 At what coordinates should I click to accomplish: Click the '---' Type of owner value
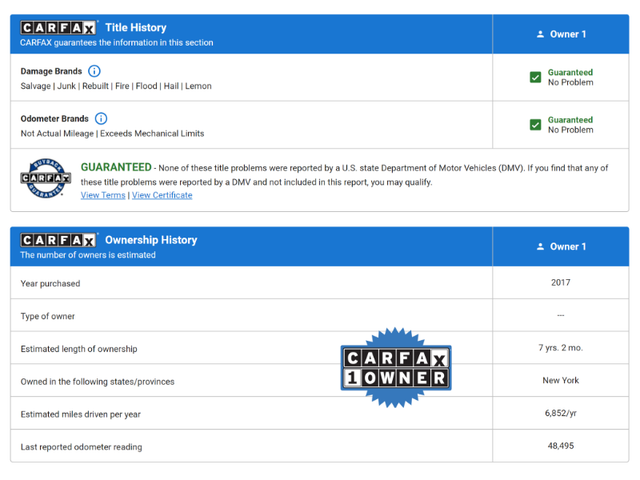pyautogui.click(x=561, y=315)
